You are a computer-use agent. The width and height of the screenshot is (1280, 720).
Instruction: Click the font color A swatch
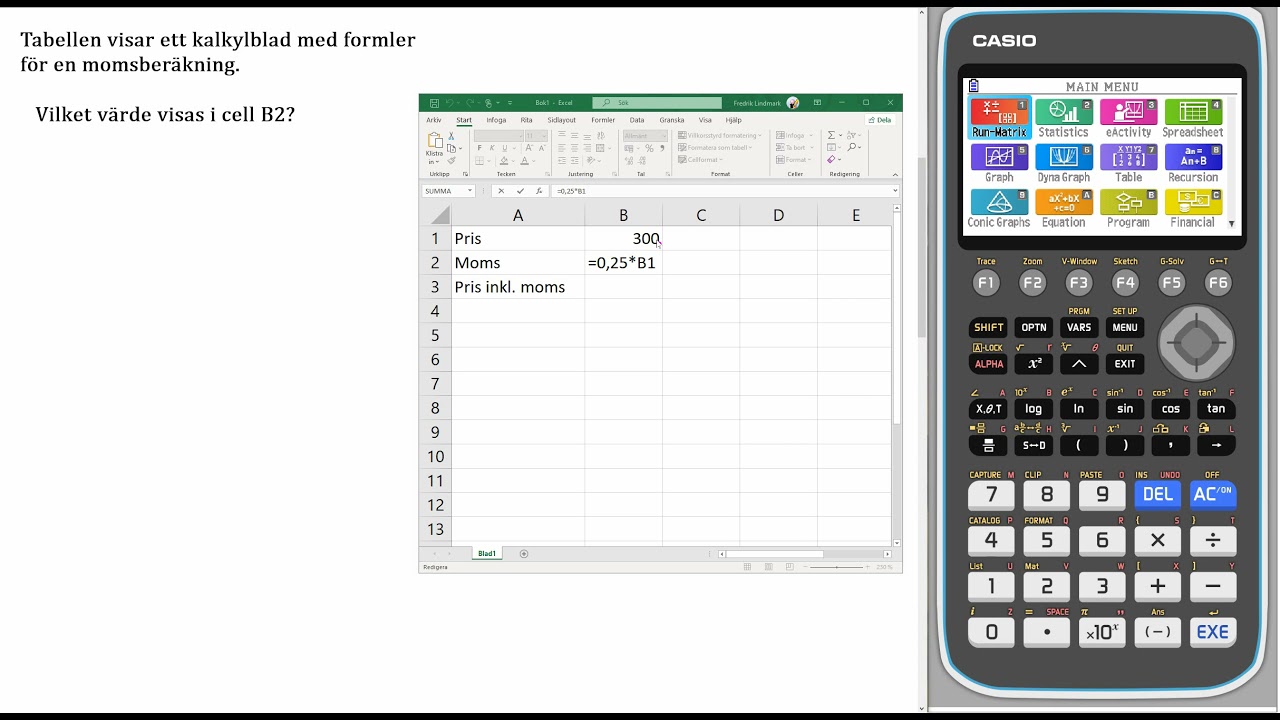pyautogui.click(x=525, y=160)
